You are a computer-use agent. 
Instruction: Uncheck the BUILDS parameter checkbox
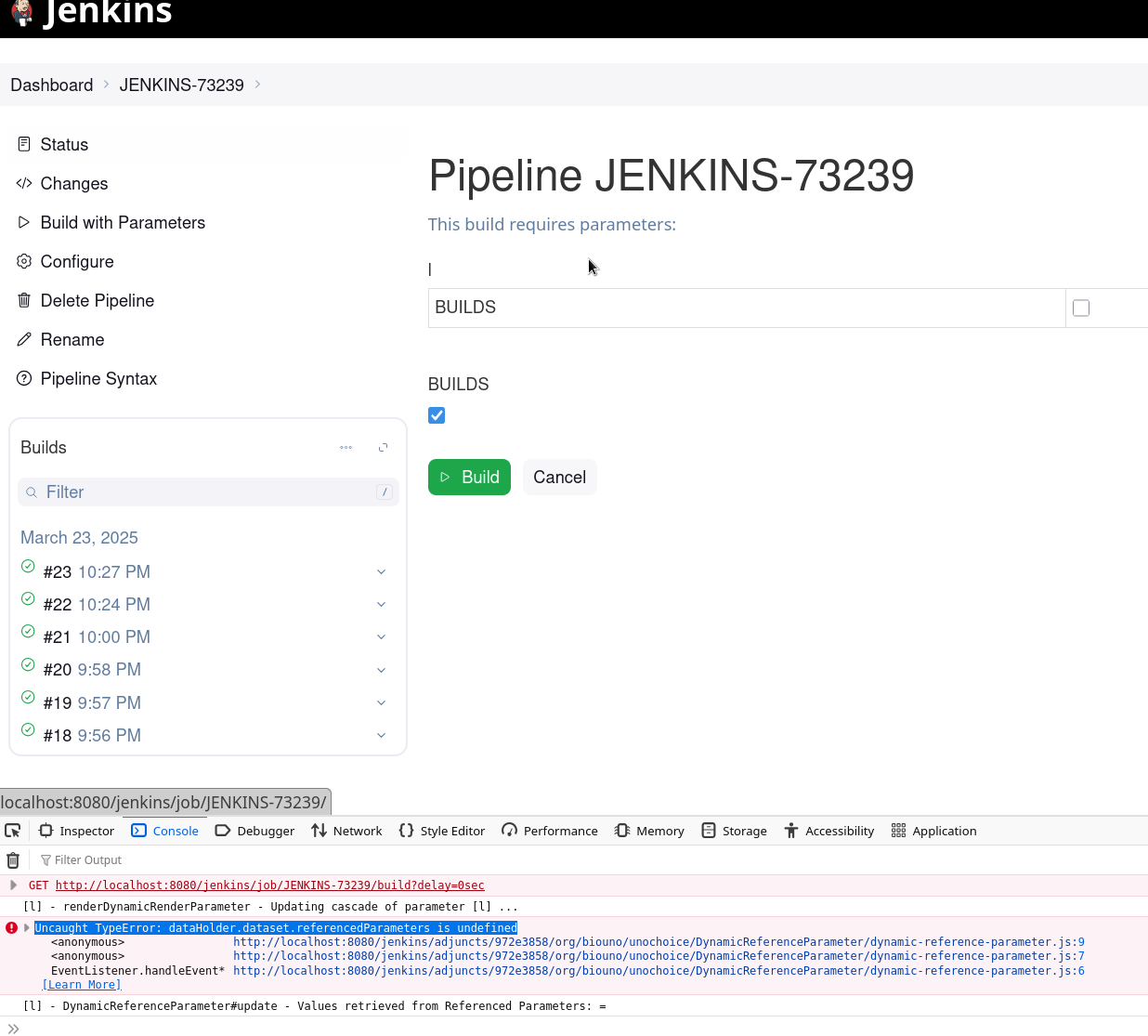coord(437,415)
